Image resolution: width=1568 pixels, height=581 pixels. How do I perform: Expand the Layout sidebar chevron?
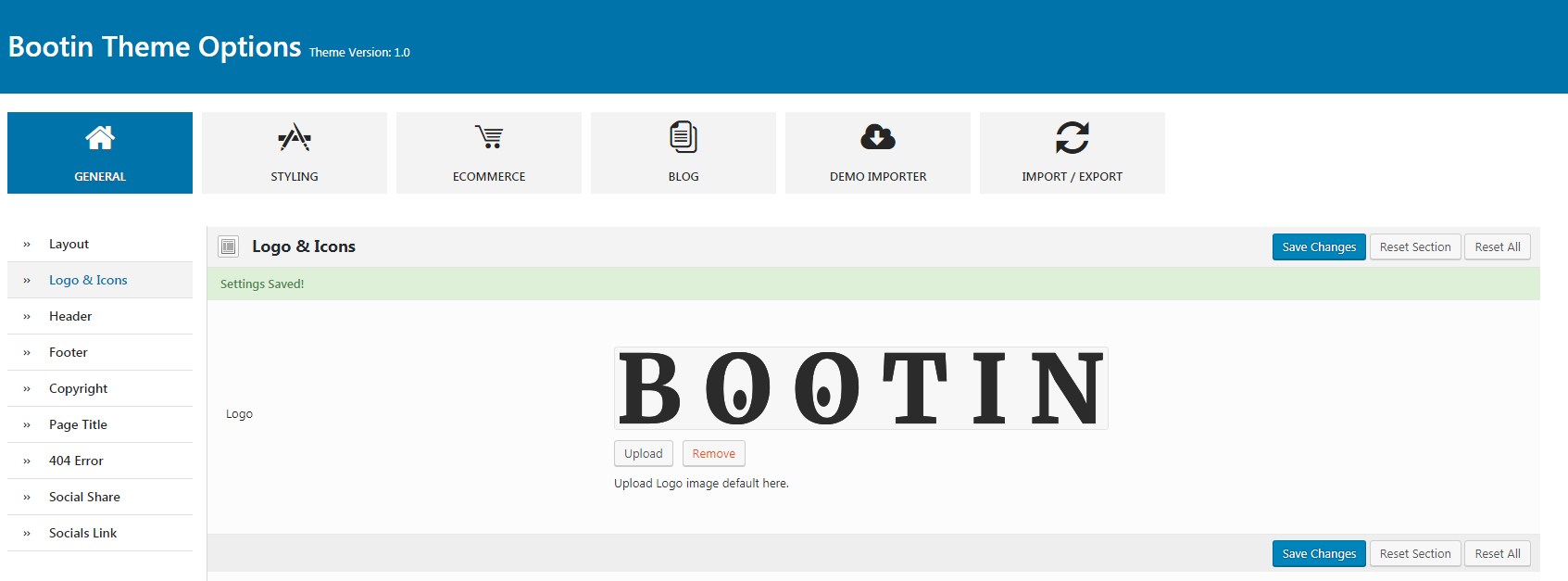27,245
